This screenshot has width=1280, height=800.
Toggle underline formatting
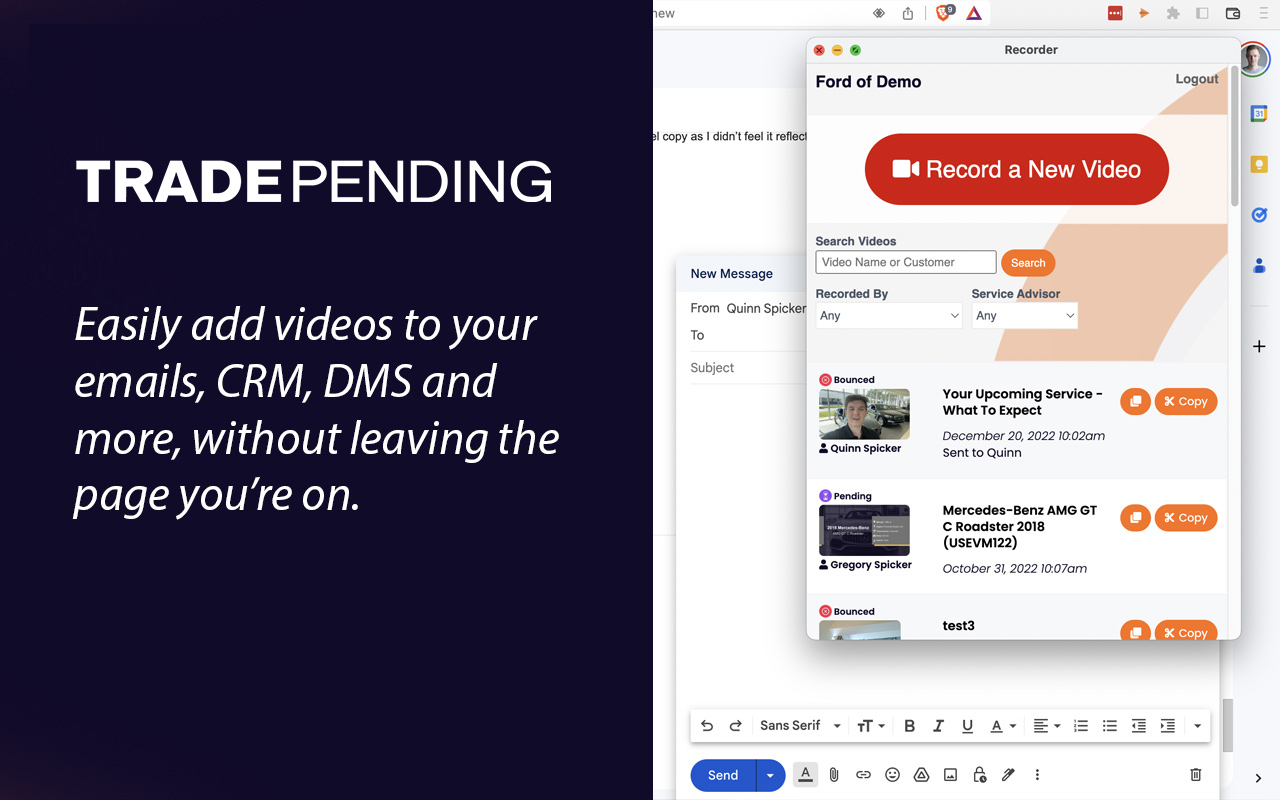point(967,725)
